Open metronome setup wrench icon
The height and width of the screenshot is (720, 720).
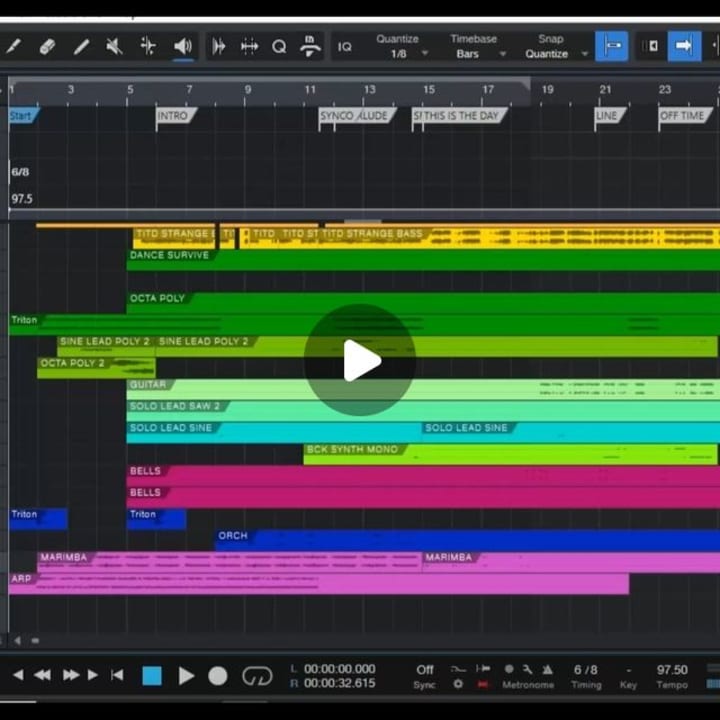click(527, 670)
